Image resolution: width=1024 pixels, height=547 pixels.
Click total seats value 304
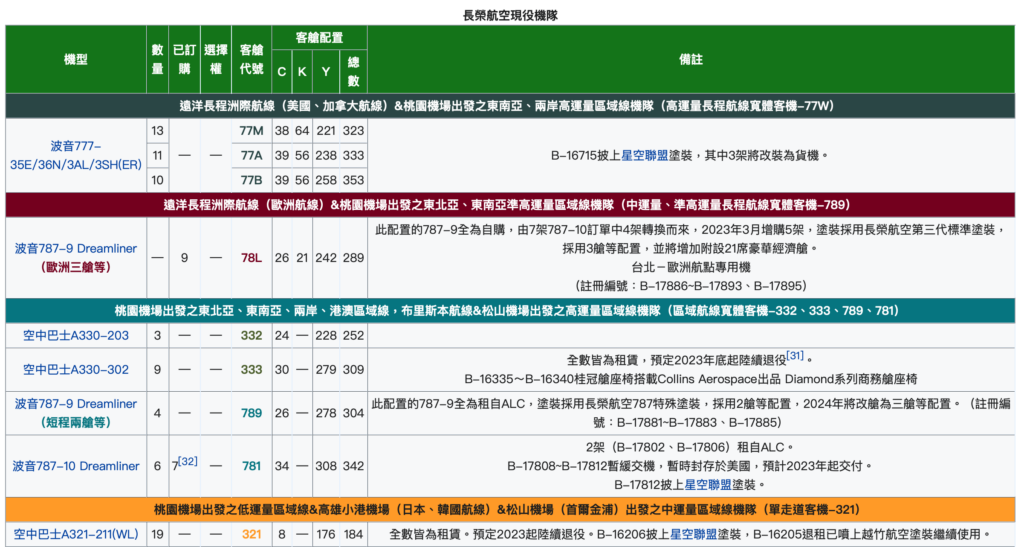pyautogui.click(x=353, y=413)
